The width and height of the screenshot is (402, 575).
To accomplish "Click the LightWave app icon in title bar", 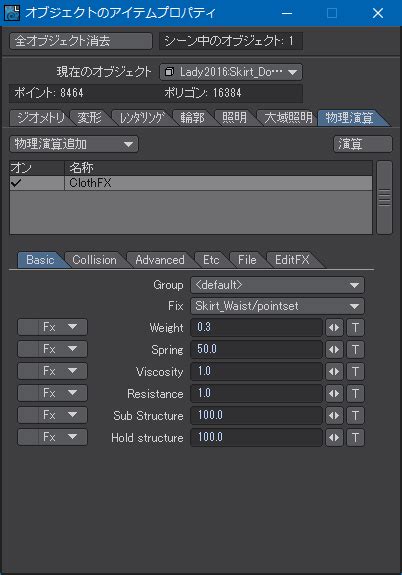I will (12, 13).
